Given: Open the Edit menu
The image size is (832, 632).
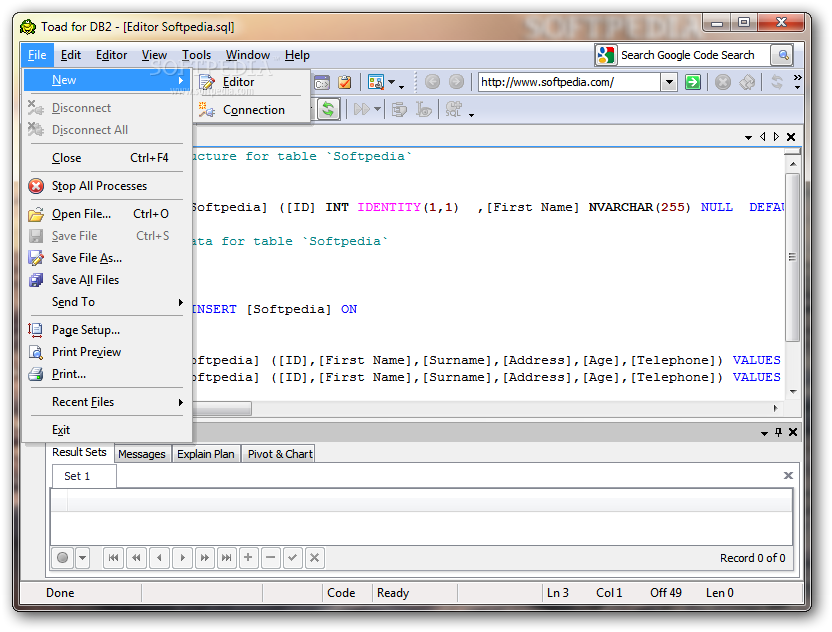Looking at the screenshot, I should 71,55.
